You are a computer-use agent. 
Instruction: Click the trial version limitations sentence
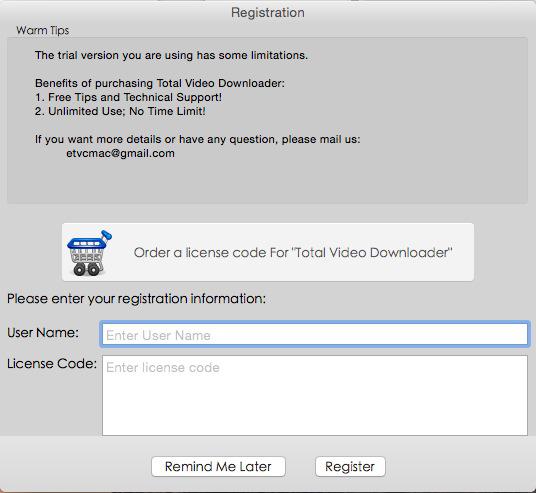[x=171, y=55]
